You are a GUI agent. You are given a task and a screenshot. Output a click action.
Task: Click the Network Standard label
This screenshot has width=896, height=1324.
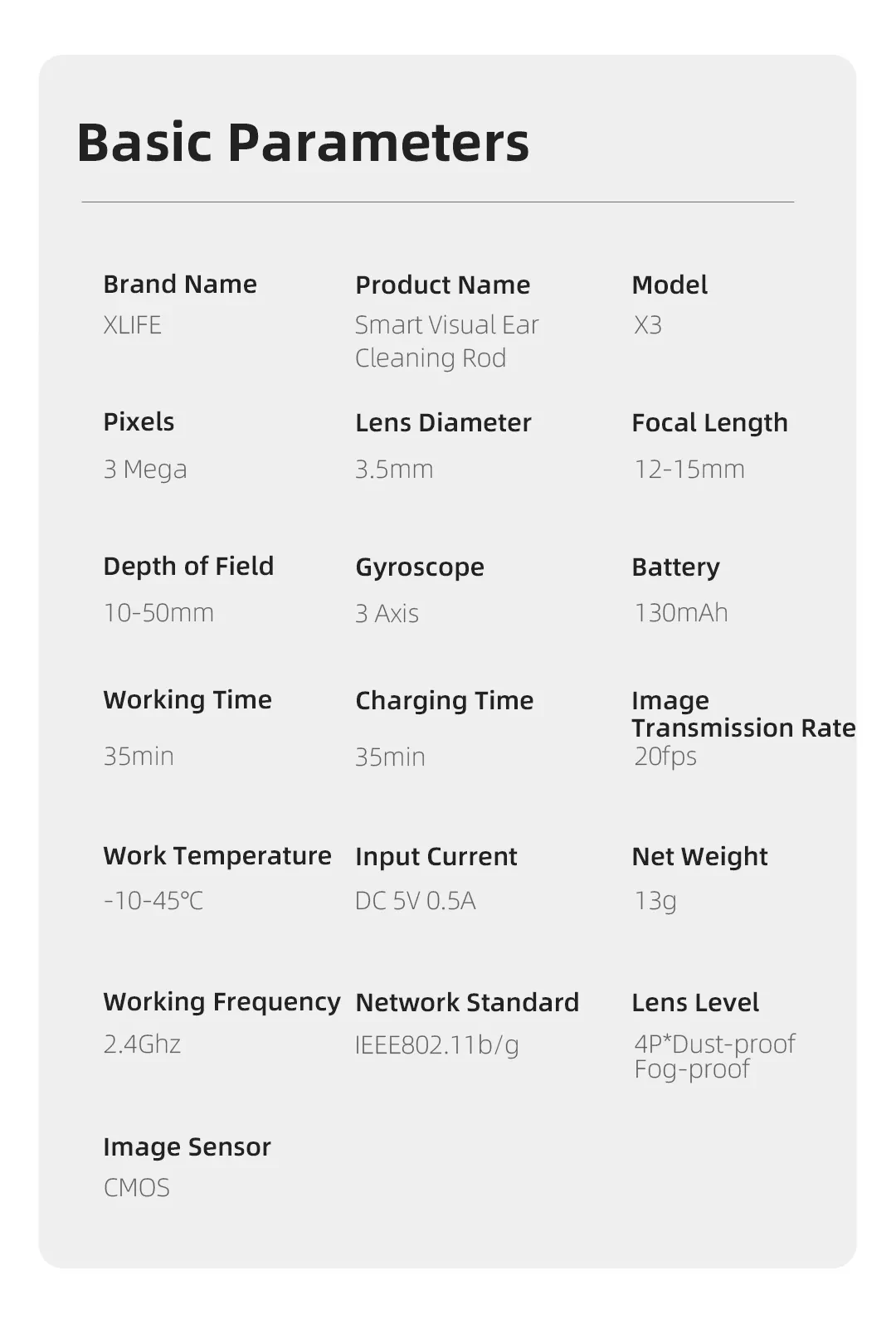click(467, 1003)
